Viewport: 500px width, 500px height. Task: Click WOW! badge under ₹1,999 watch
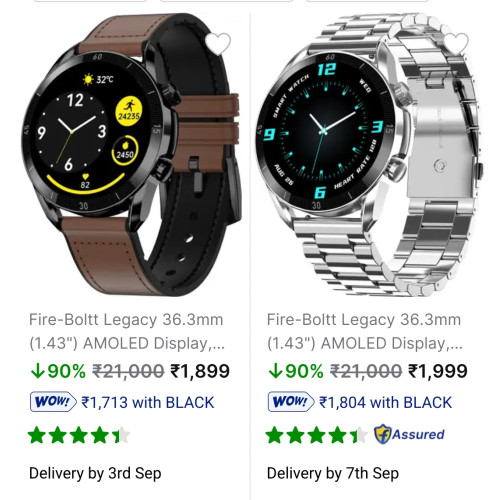pos(291,402)
